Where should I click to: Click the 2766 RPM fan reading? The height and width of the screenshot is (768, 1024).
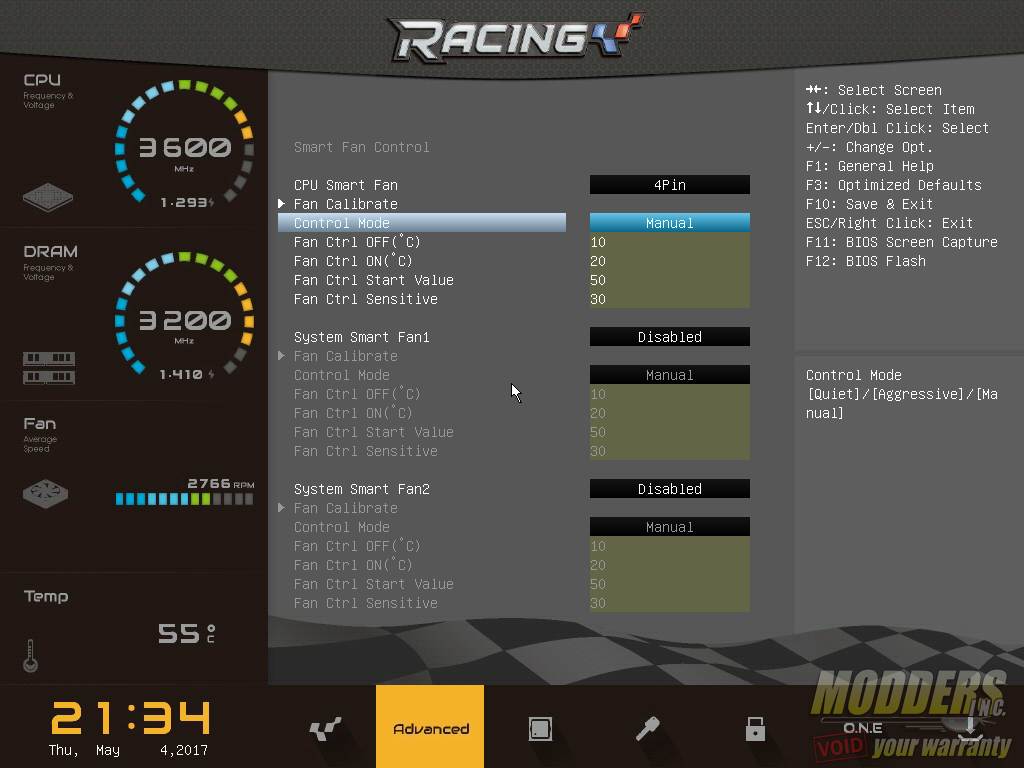click(x=220, y=483)
